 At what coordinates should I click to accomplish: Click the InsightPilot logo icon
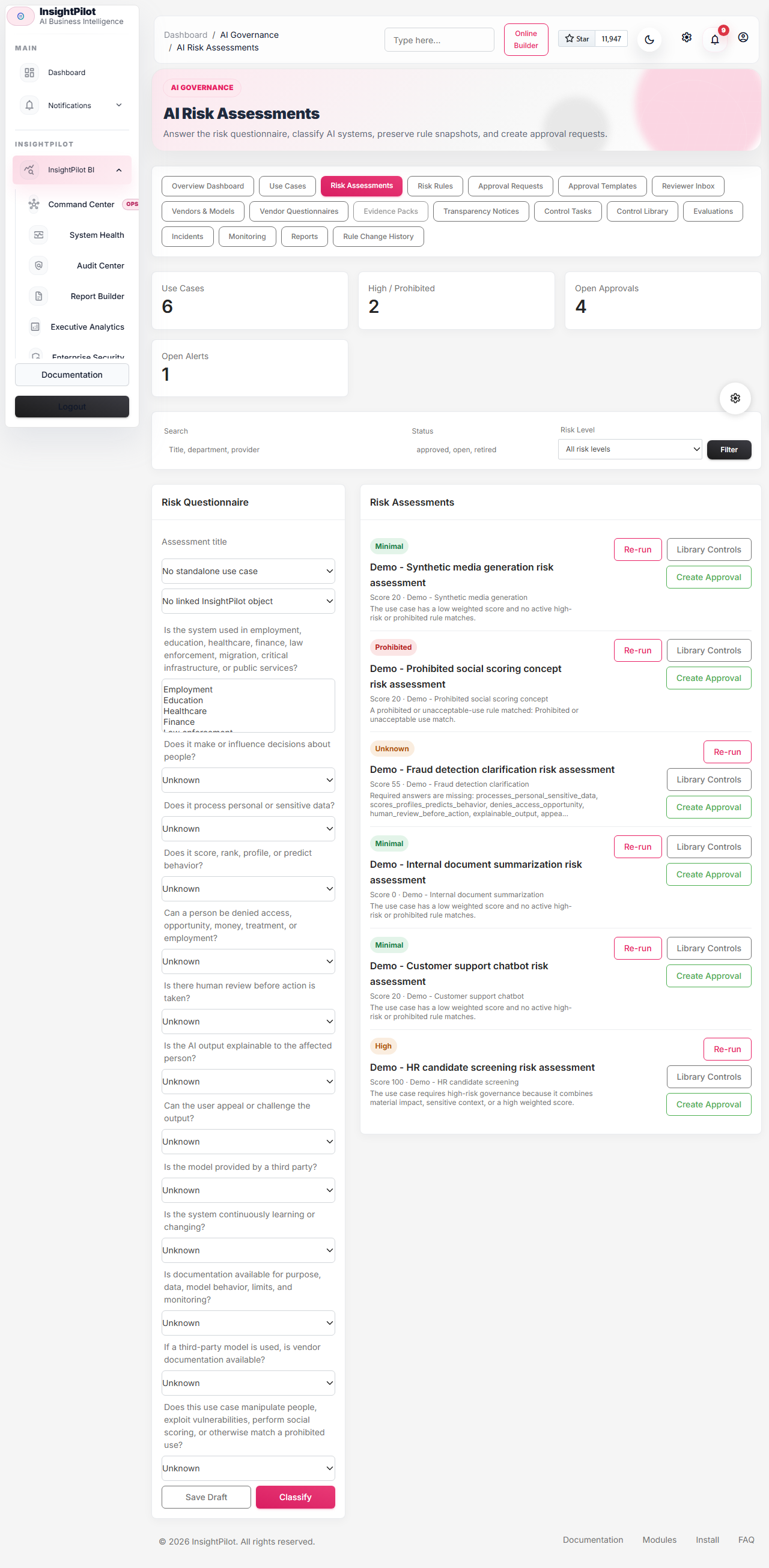coord(20,16)
